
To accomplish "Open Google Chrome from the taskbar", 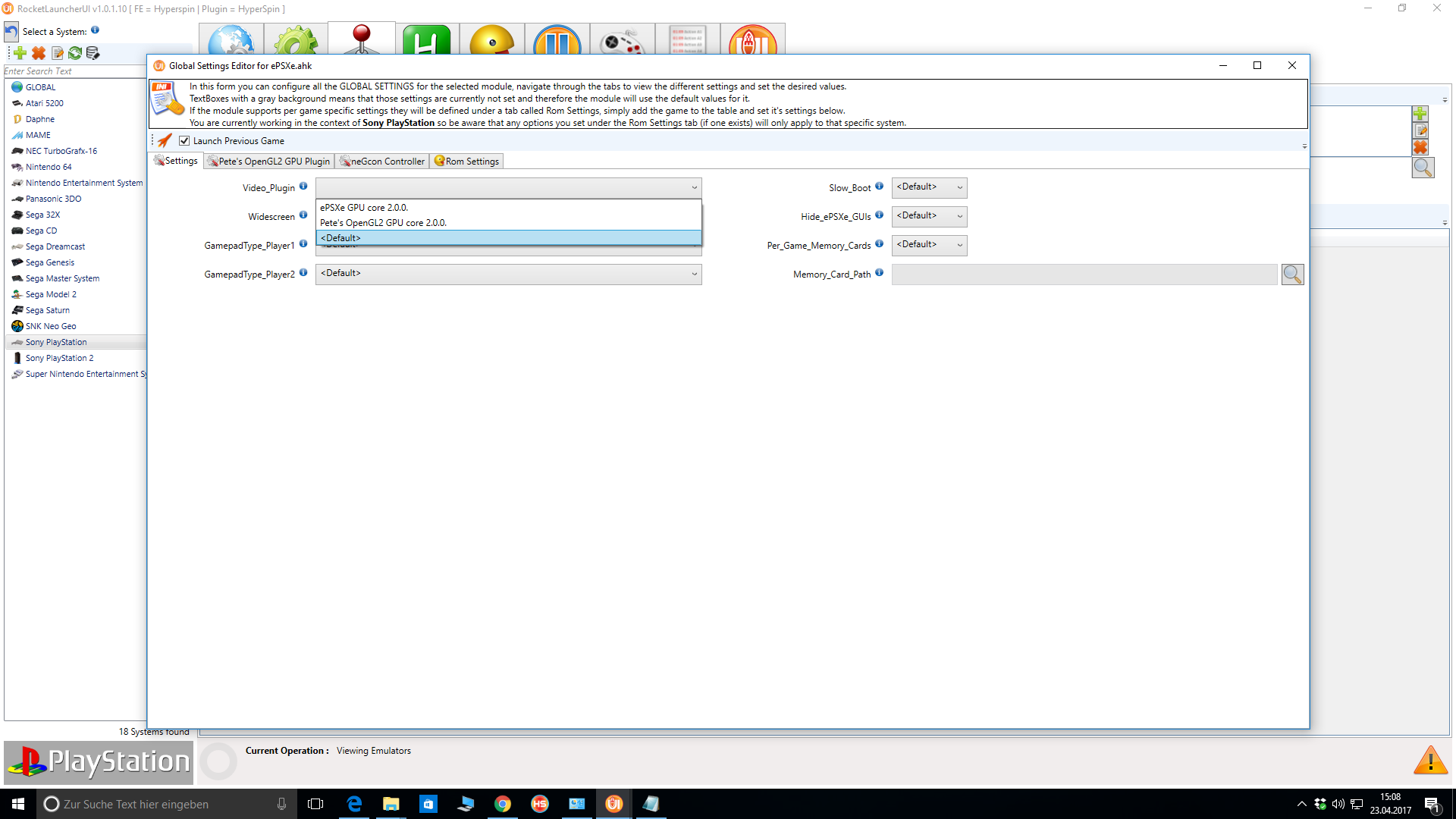I will pos(503,804).
